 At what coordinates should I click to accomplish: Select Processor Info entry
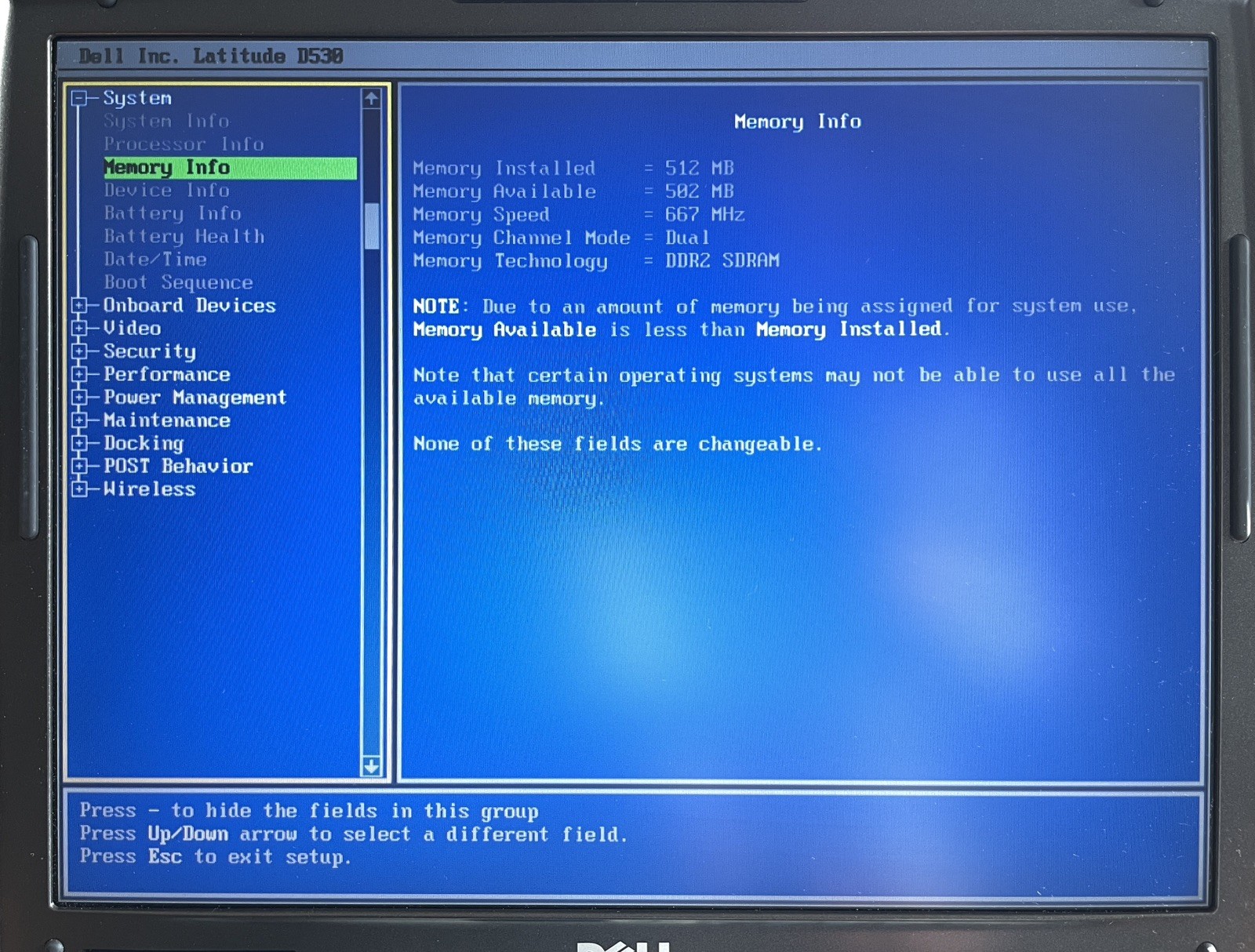tap(184, 144)
